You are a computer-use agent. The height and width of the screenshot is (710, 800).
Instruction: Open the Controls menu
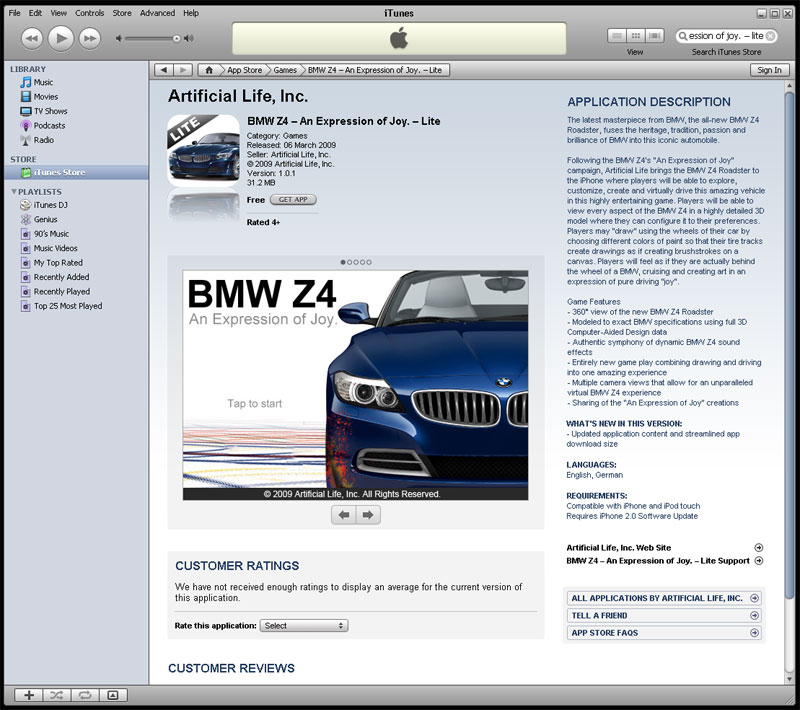click(89, 13)
